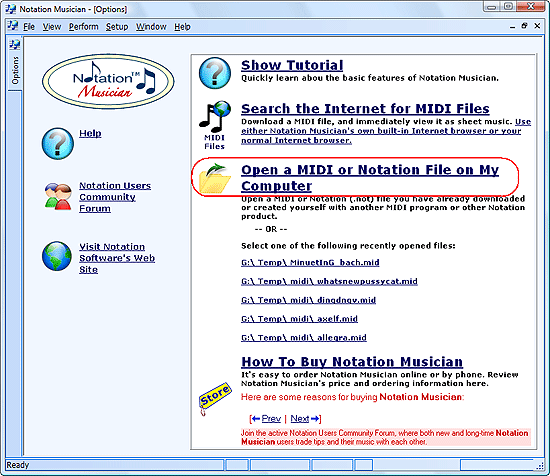Open the Perform menu
This screenshot has height=476, width=550.
(83, 27)
